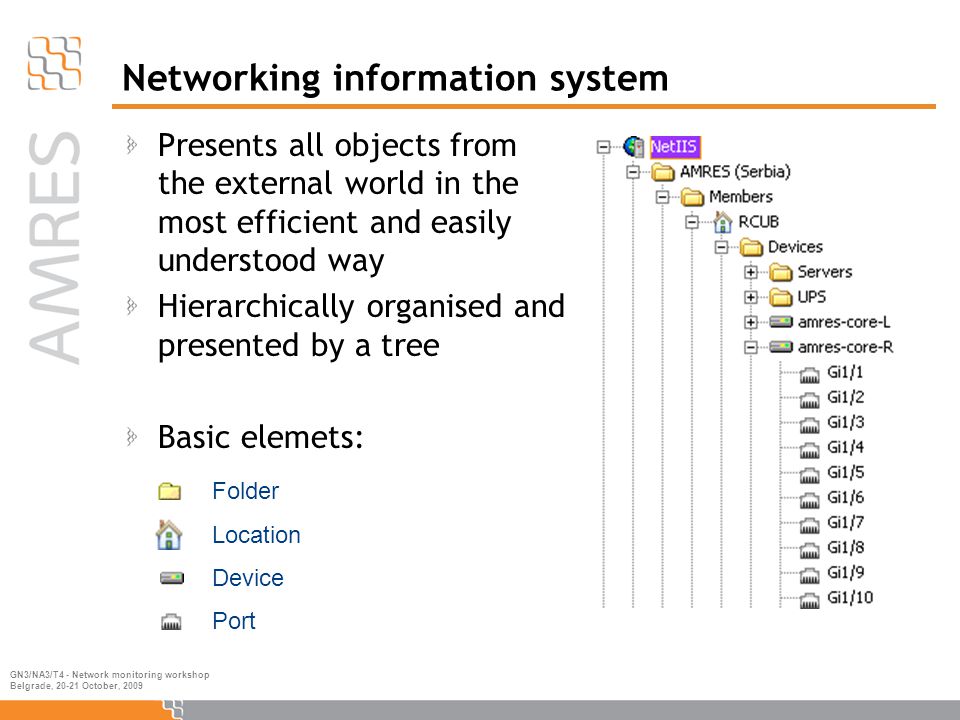This screenshot has width=960, height=720.
Task: Click the Devices folder icon in tree
Action: pos(751,247)
